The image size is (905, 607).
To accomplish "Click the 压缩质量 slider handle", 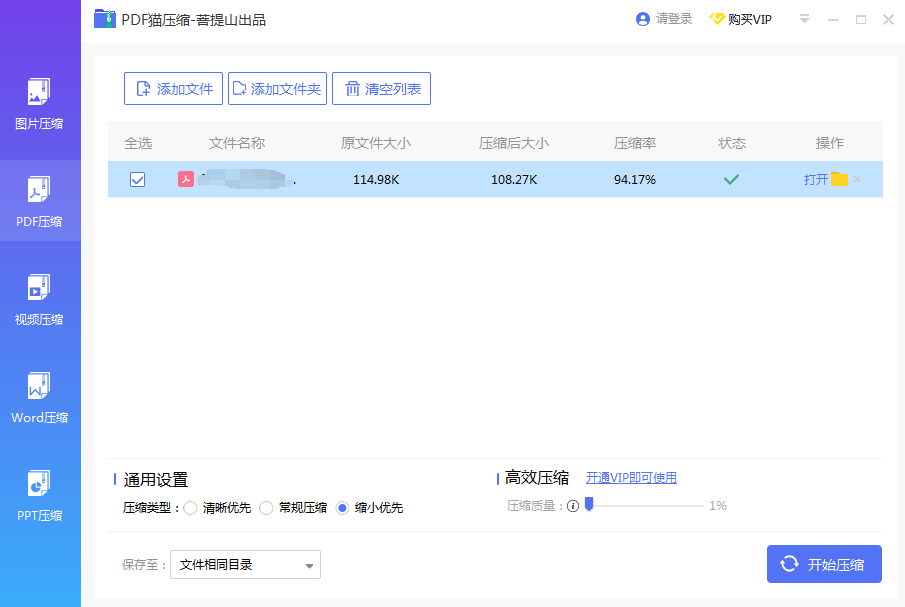I will (589, 504).
